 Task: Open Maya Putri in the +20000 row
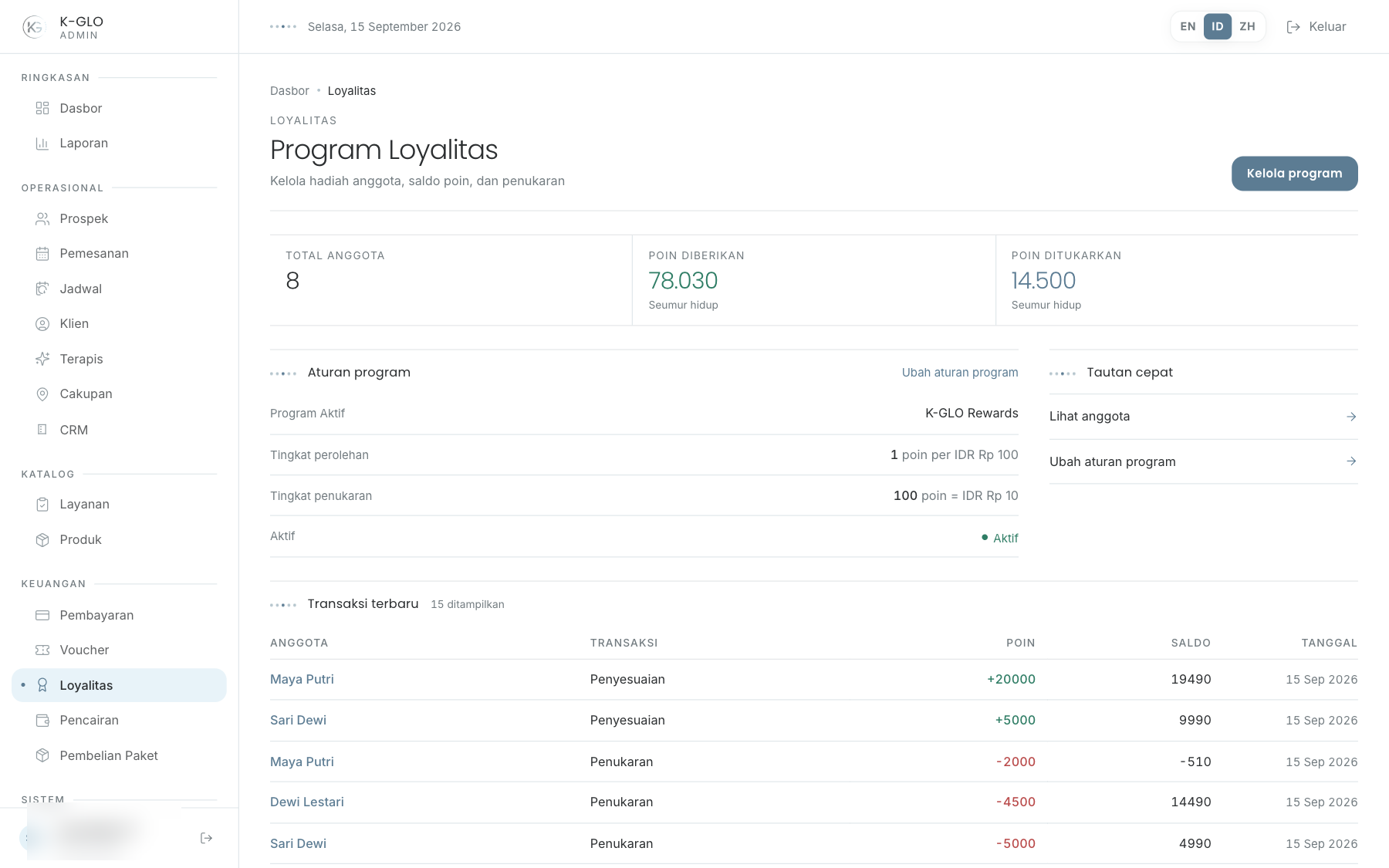pos(302,680)
